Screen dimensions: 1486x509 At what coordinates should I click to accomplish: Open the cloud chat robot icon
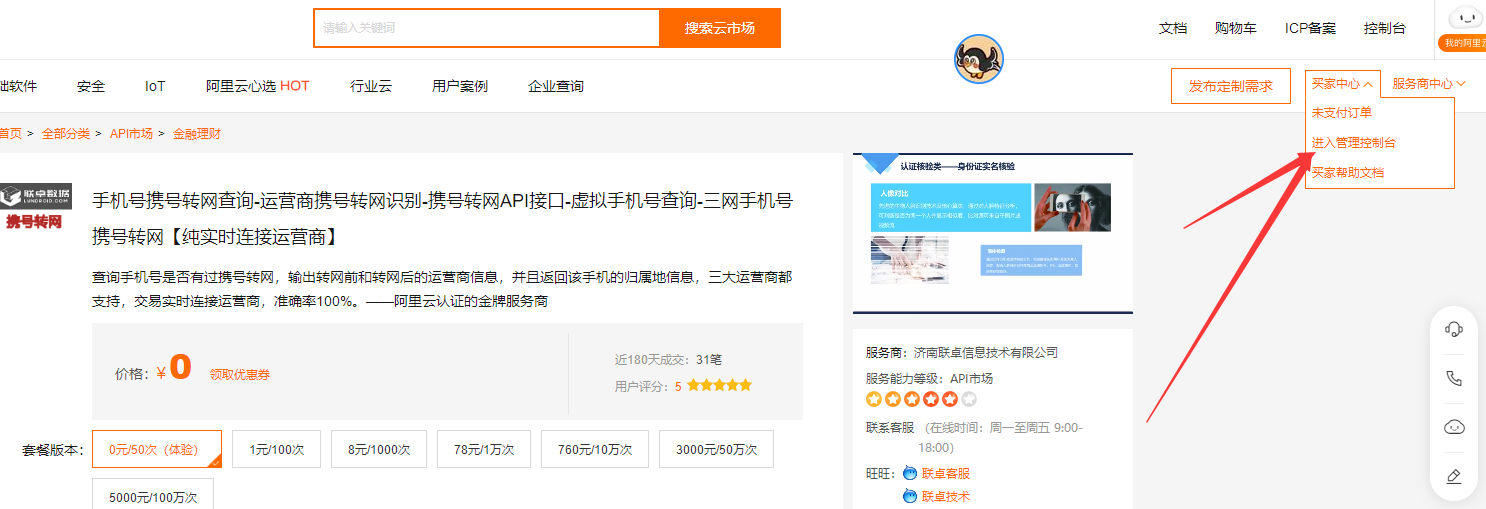tap(1455, 427)
